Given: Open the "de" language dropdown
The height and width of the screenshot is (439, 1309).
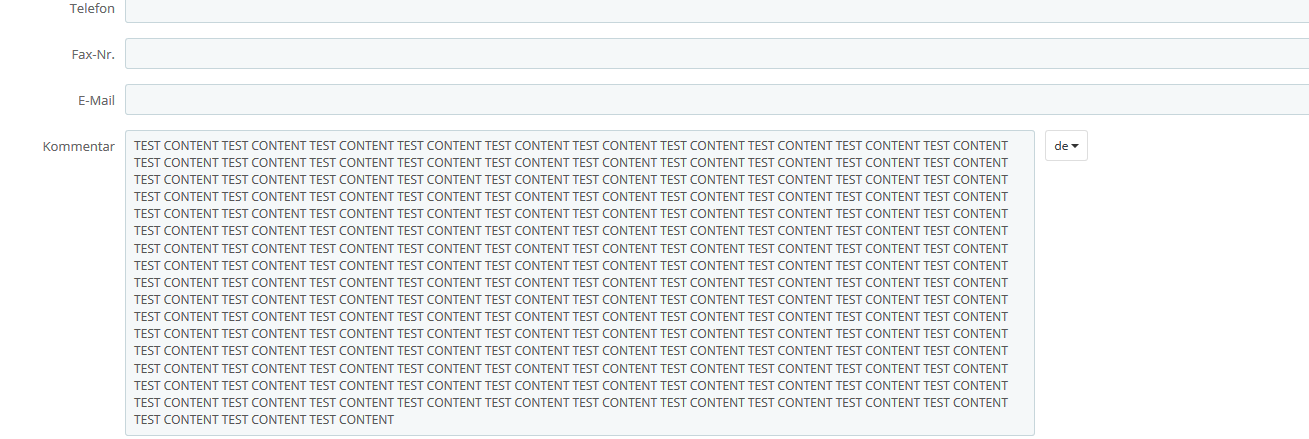Looking at the screenshot, I should [x=1066, y=146].
